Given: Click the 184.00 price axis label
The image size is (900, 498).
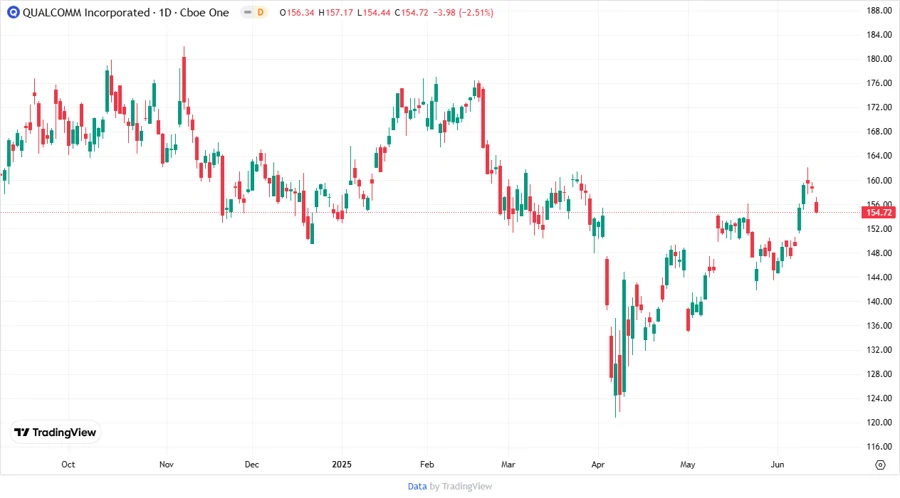Looking at the screenshot, I should tap(879, 34).
